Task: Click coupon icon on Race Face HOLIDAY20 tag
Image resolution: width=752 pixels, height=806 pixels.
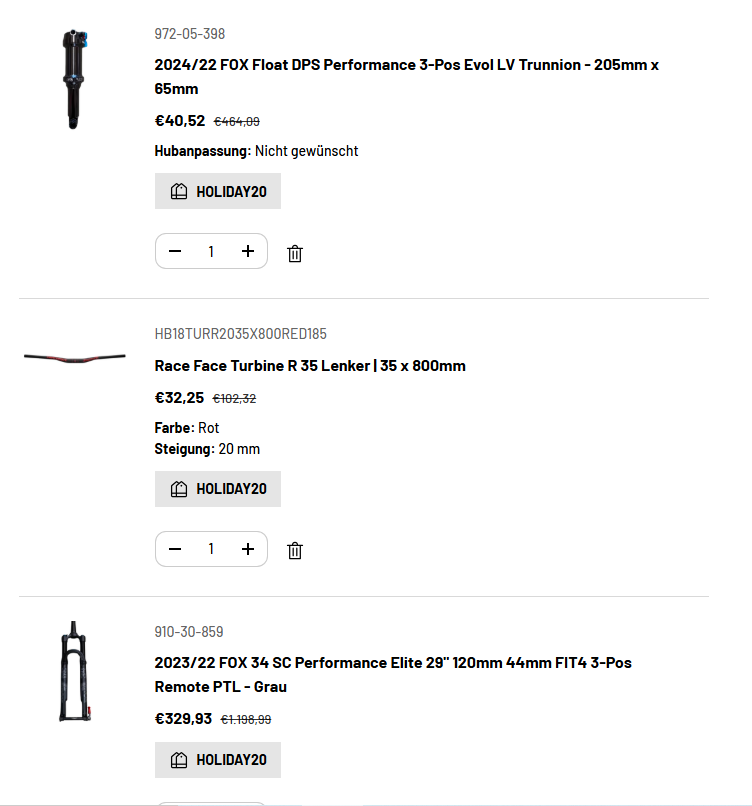Action: [x=179, y=489]
